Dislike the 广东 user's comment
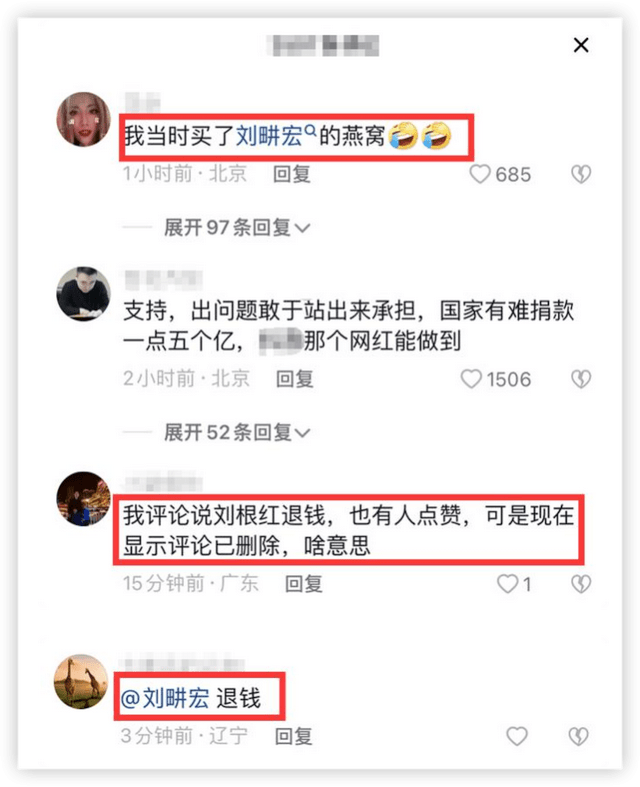This screenshot has width=640, height=787. pos(581,584)
